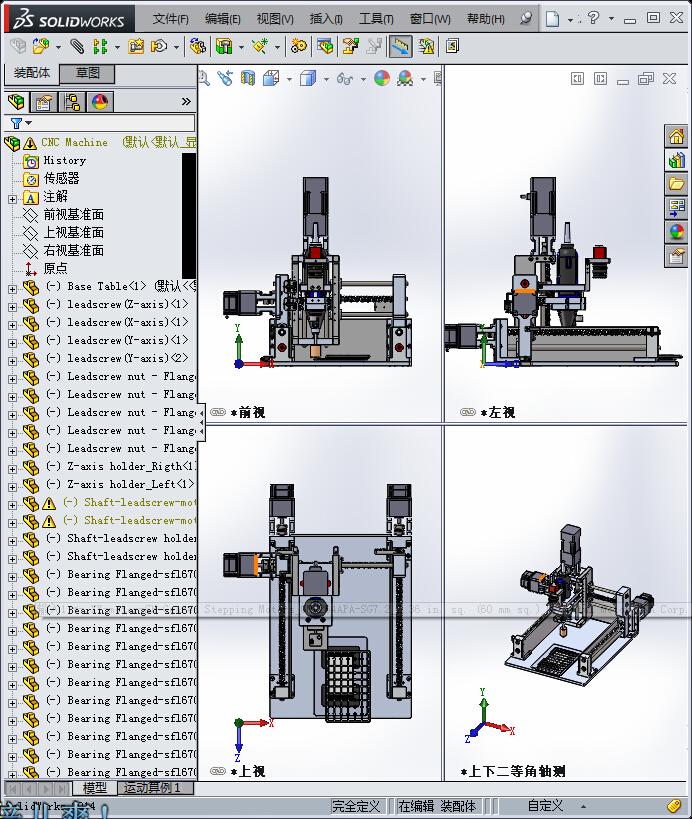This screenshot has height=819, width=692.
Task: Click the Exploded View icon
Action: pos(350,46)
